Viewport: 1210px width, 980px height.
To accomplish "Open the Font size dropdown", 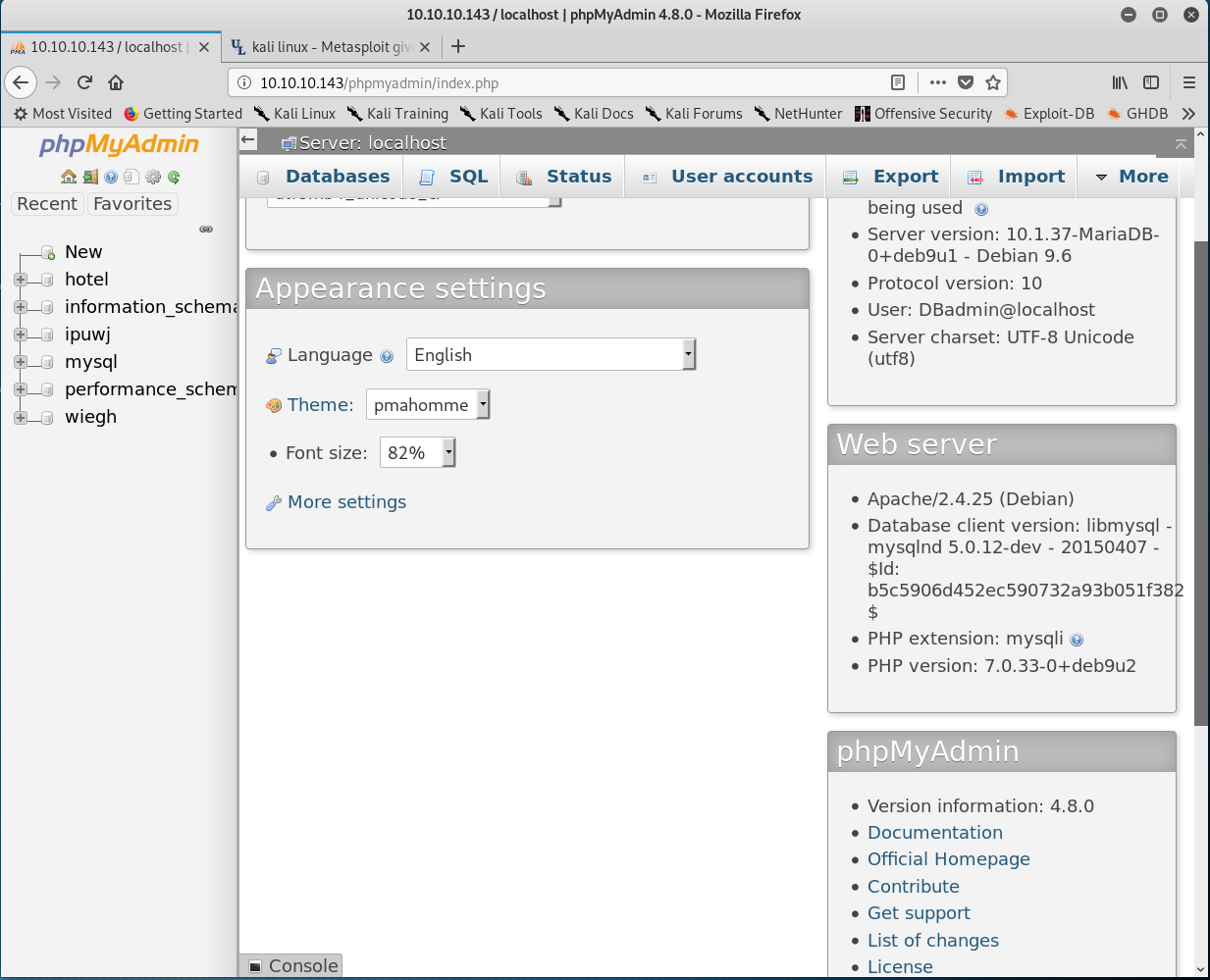I will point(418,452).
